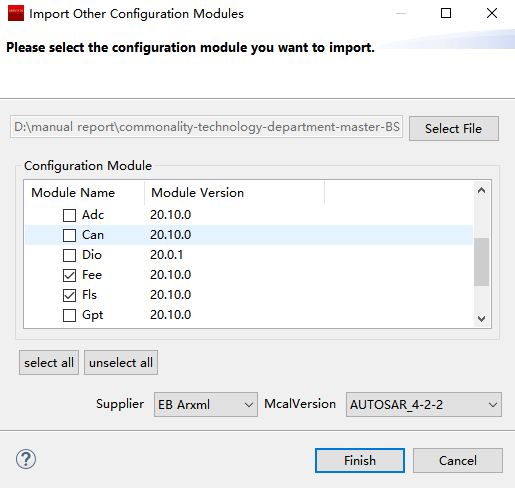Click the module list scroll up arrow

click(x=481, y=190)
